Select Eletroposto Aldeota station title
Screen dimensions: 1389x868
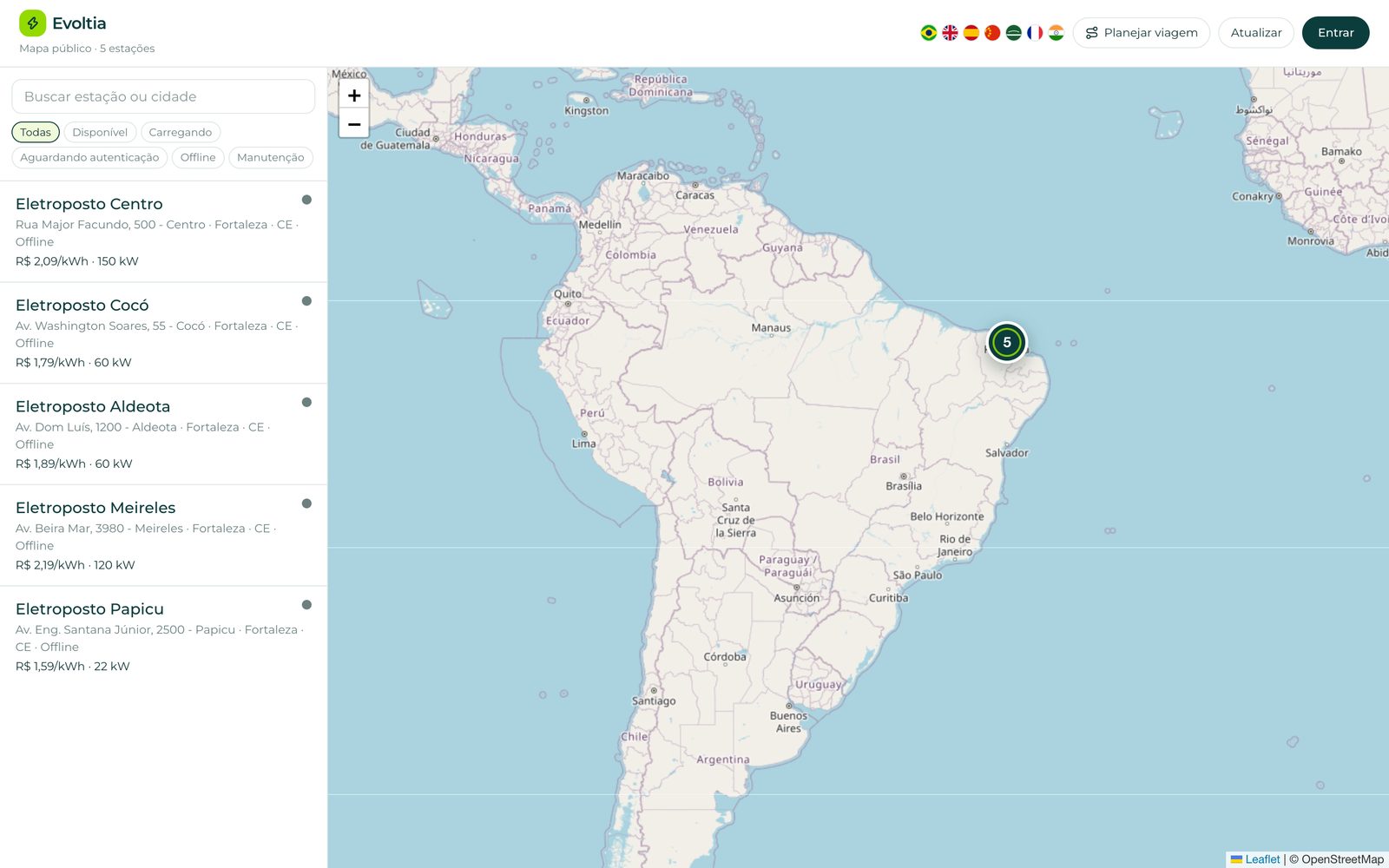click(93, 406)
